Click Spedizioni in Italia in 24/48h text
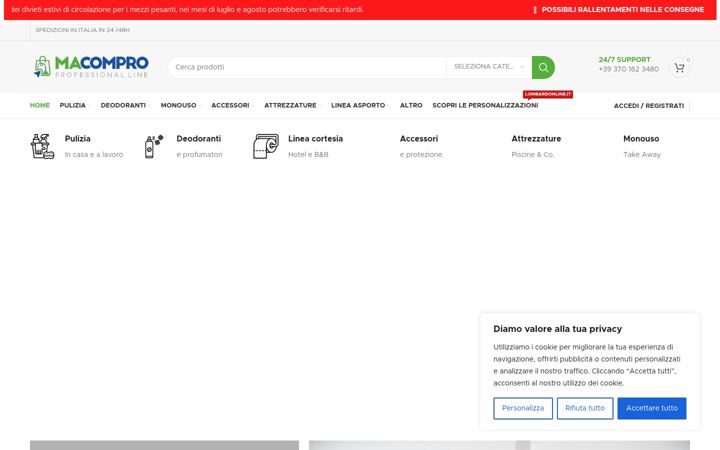This screenshot has width=720, height=450. tap(83, 30)
